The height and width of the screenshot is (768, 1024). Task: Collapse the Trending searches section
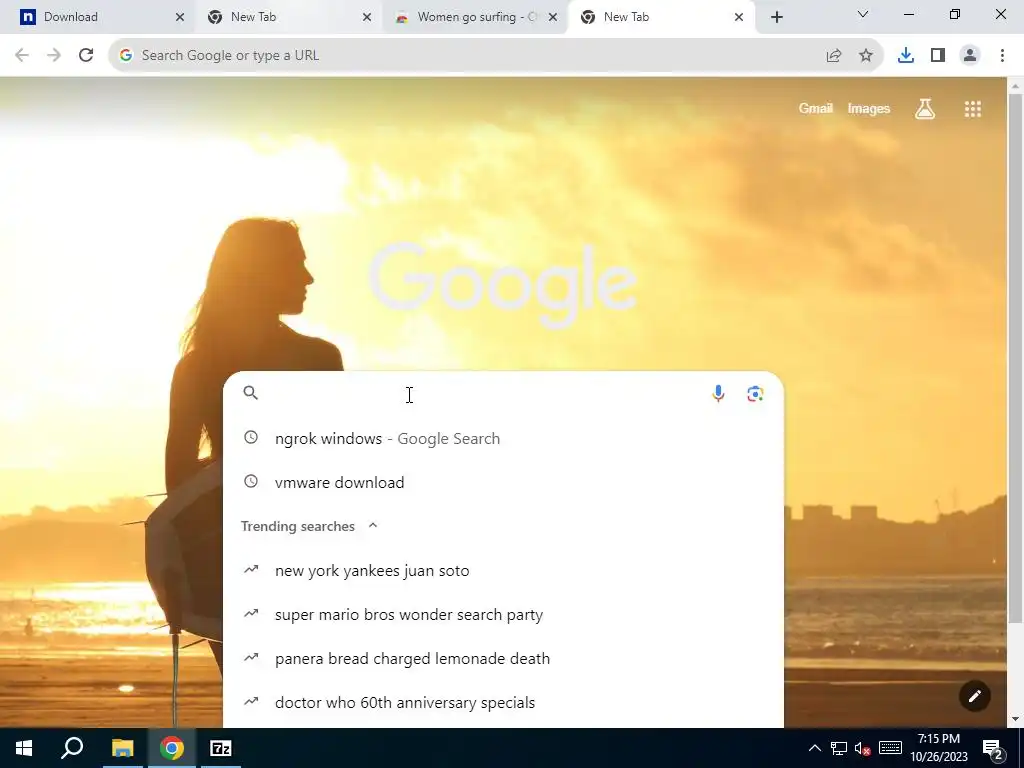pyautogui.click(x=373, y=526)
